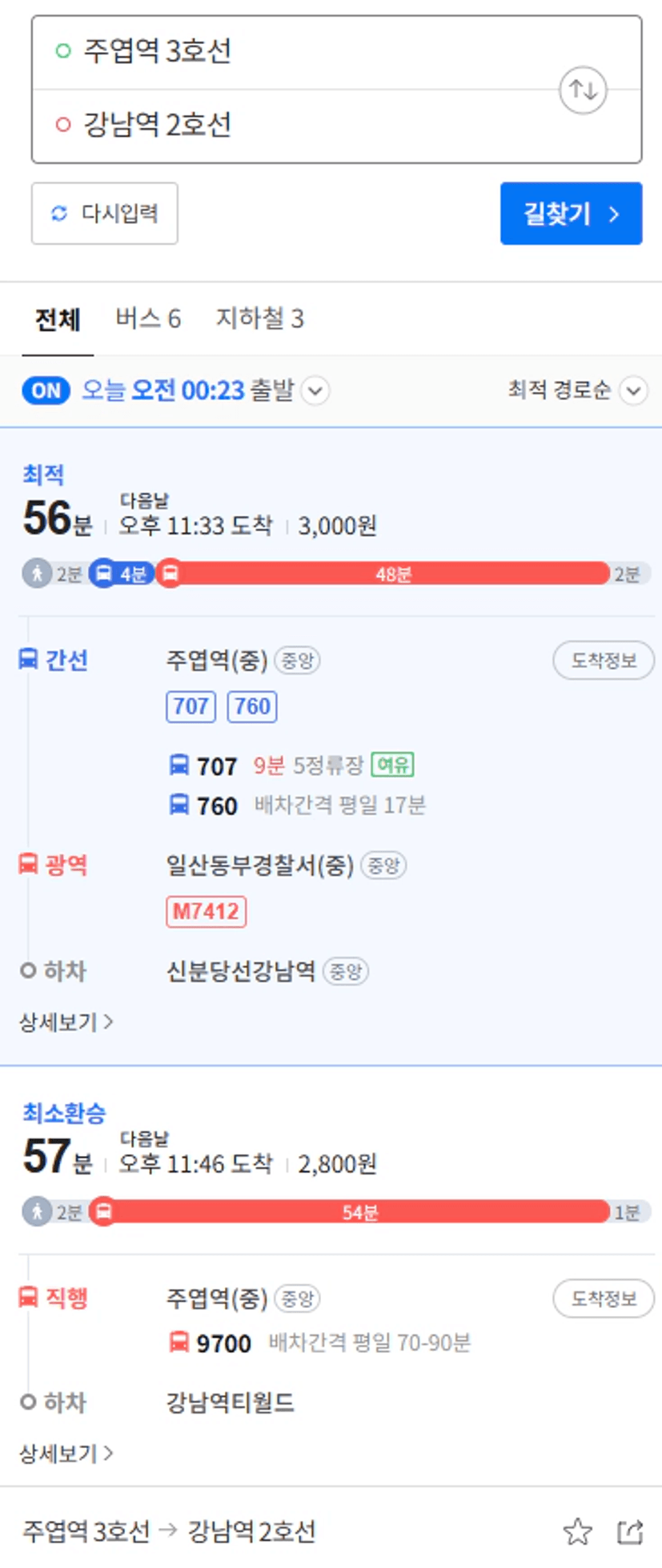662x1568 pixels.
Task: Toggle the ON real-time departure switch
Action: click(46, 390)
